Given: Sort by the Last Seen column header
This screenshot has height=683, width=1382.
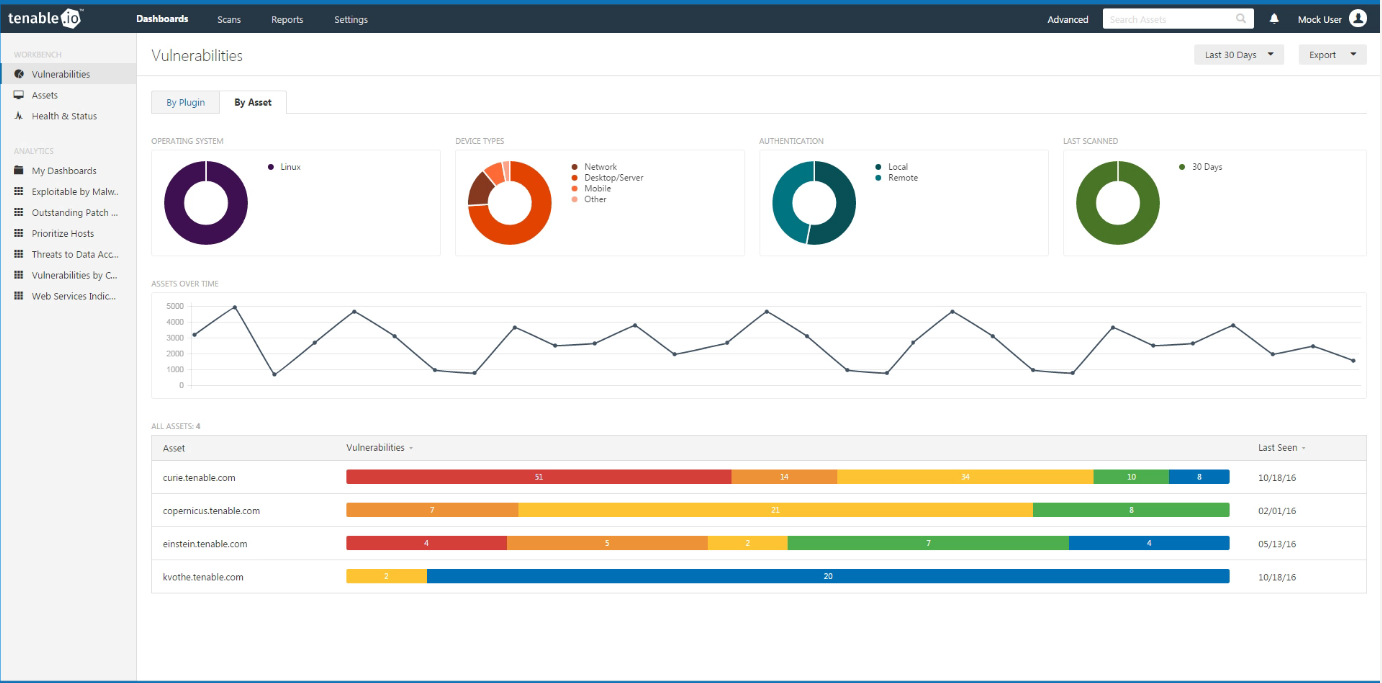Looking at the screenshot, I should pos(1281,448).
